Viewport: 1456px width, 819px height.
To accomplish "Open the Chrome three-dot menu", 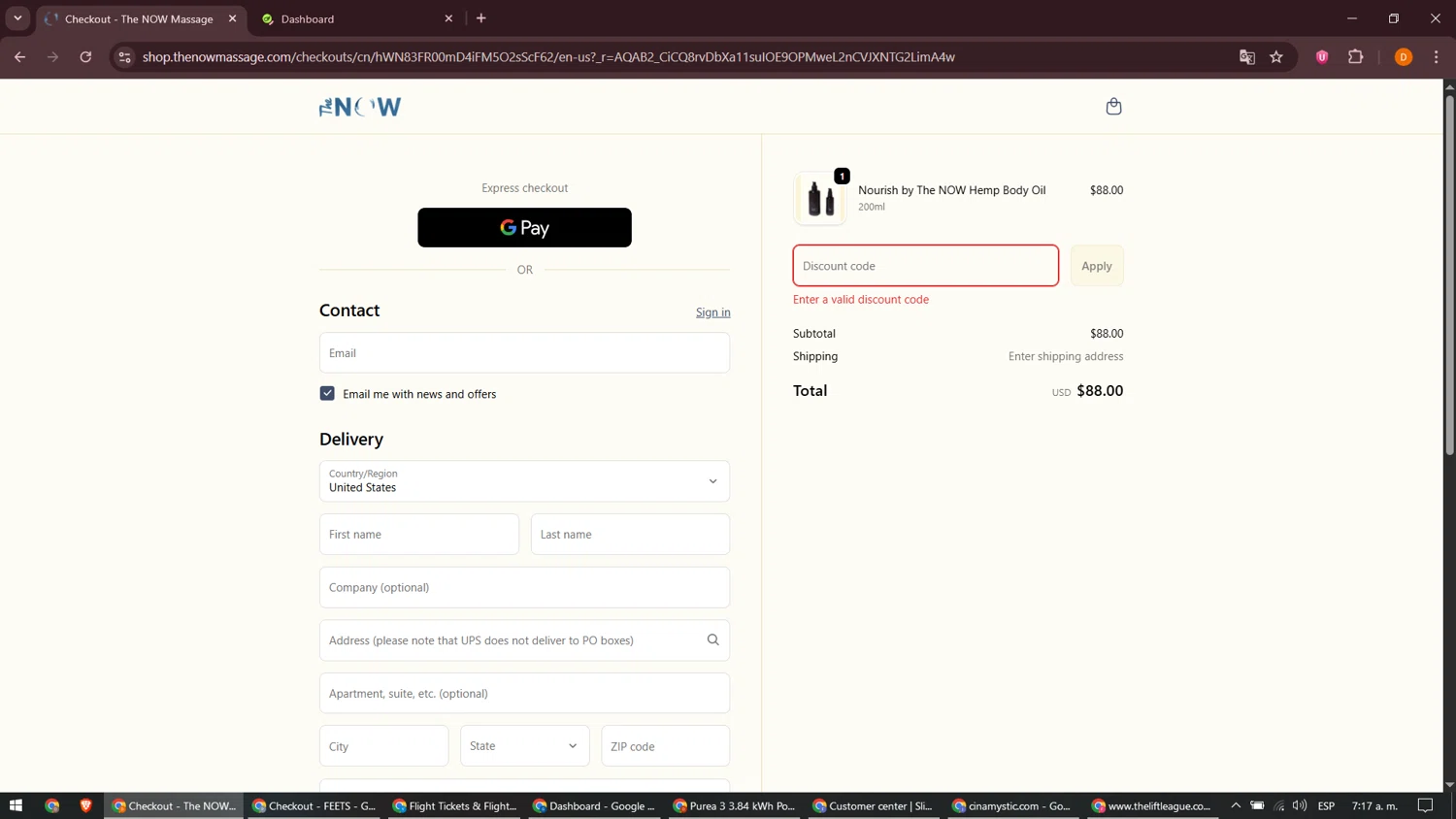I will click(1437, 57).
